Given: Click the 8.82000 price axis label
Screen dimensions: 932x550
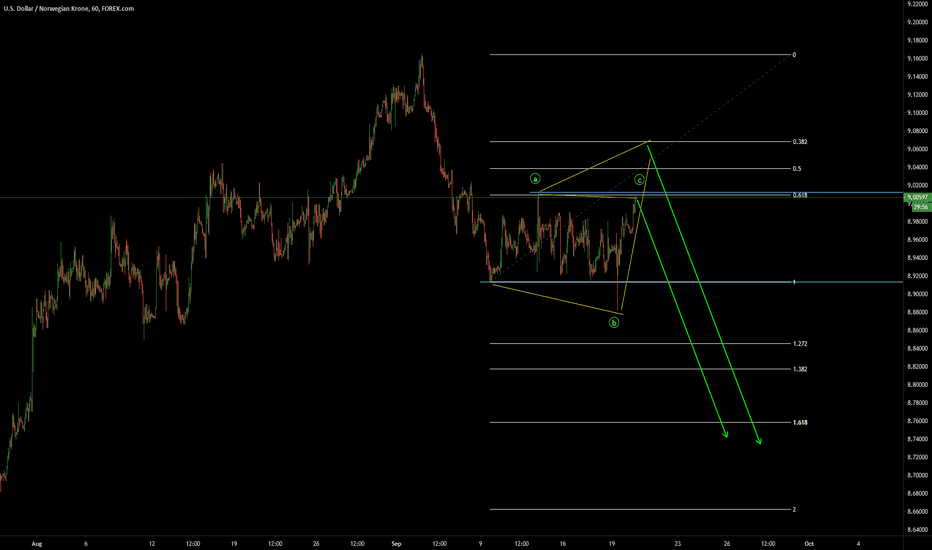Looking at the screenshot, I should [x=917, y=367].
